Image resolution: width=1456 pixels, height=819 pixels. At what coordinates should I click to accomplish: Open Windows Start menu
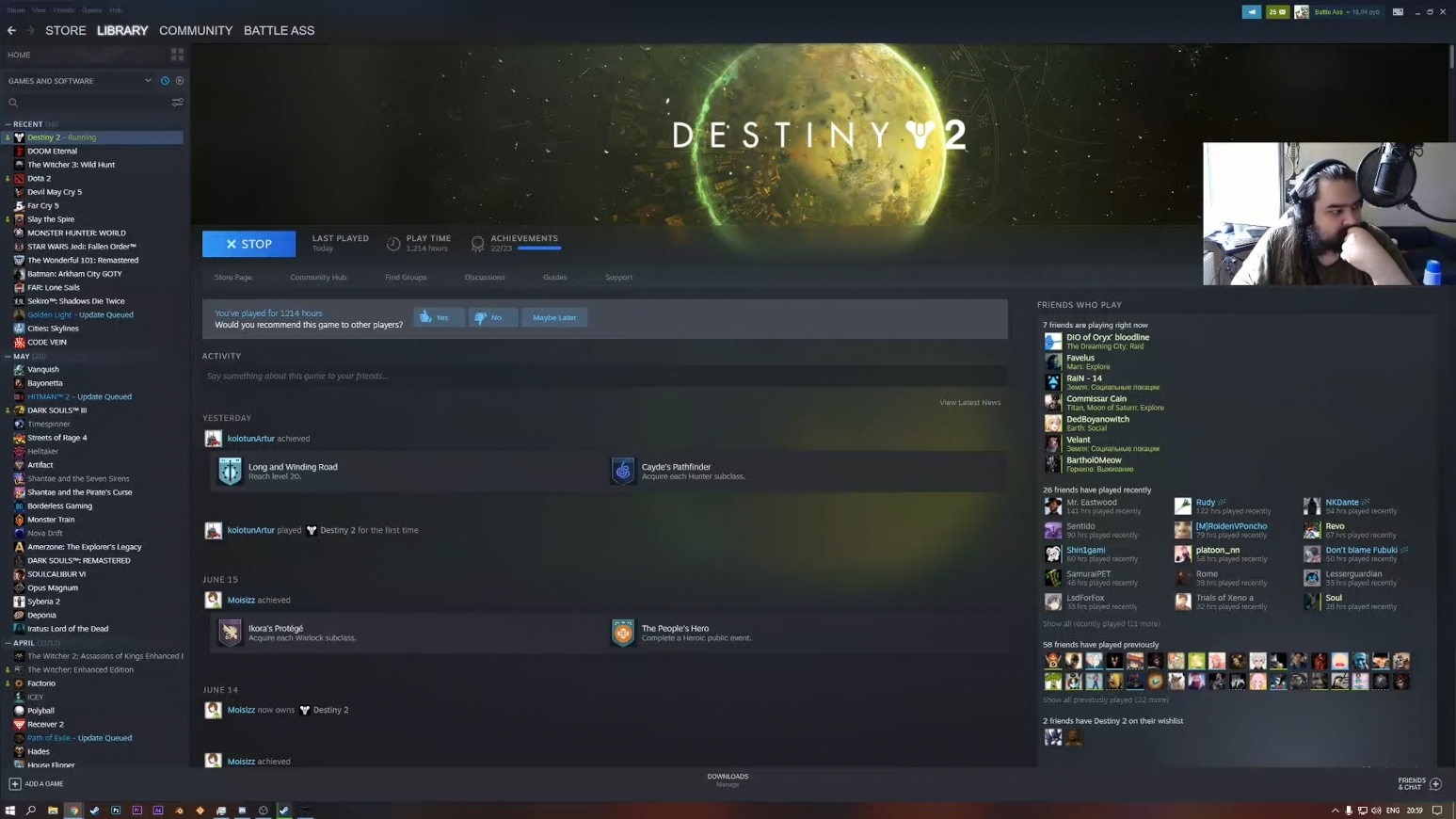pyautogui.click(x=10, y=810)
